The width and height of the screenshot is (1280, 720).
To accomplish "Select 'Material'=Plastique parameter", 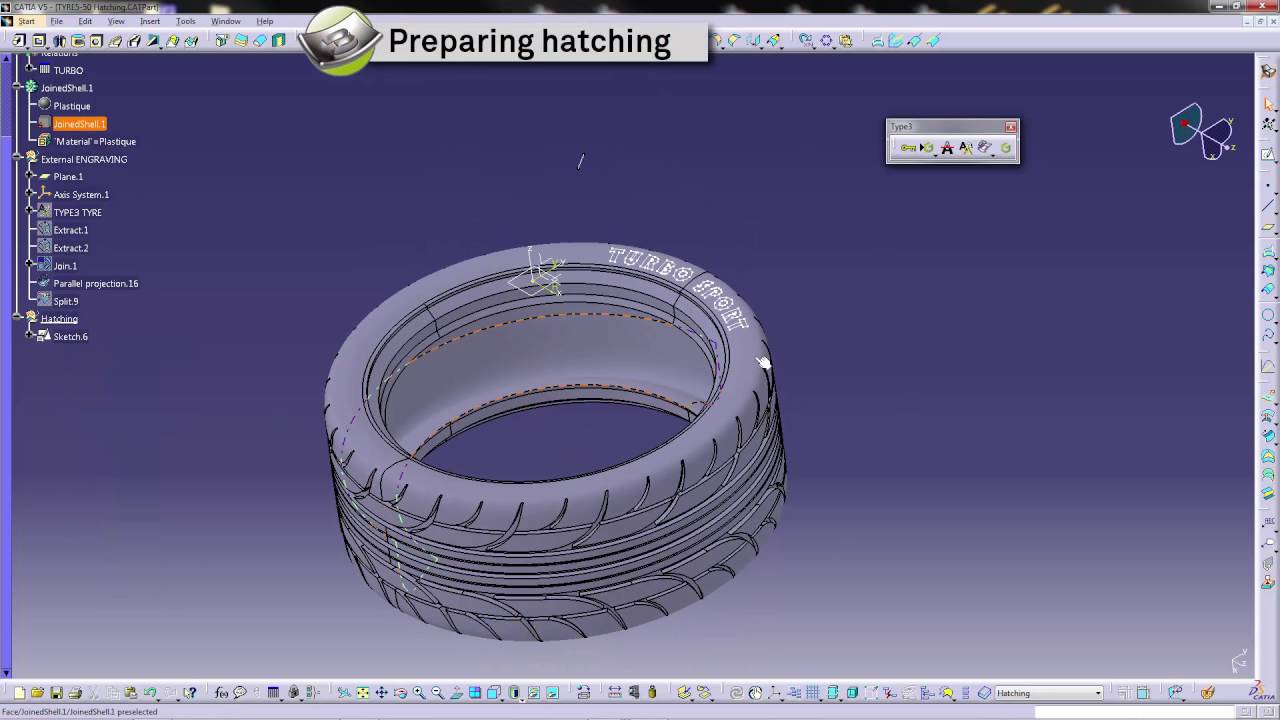I will 95,142.
